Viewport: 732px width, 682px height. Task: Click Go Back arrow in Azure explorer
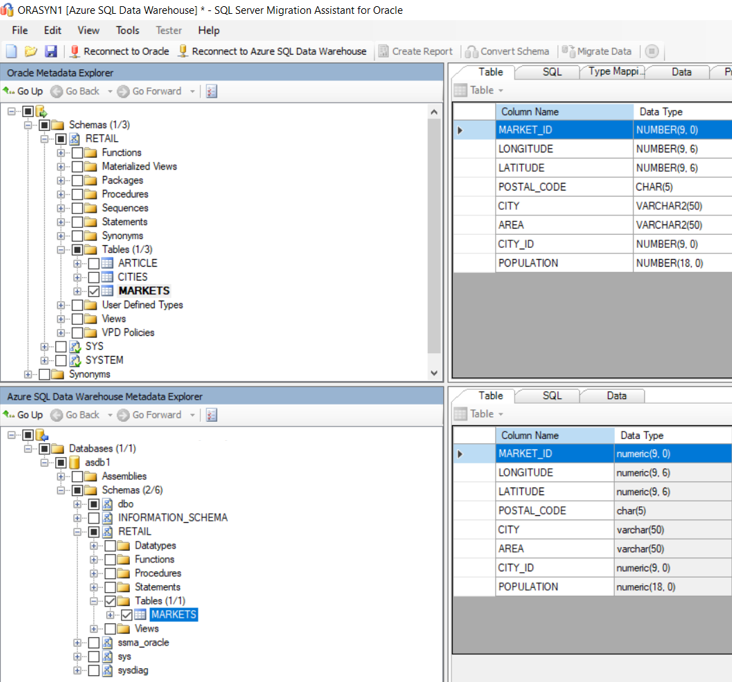56,415
